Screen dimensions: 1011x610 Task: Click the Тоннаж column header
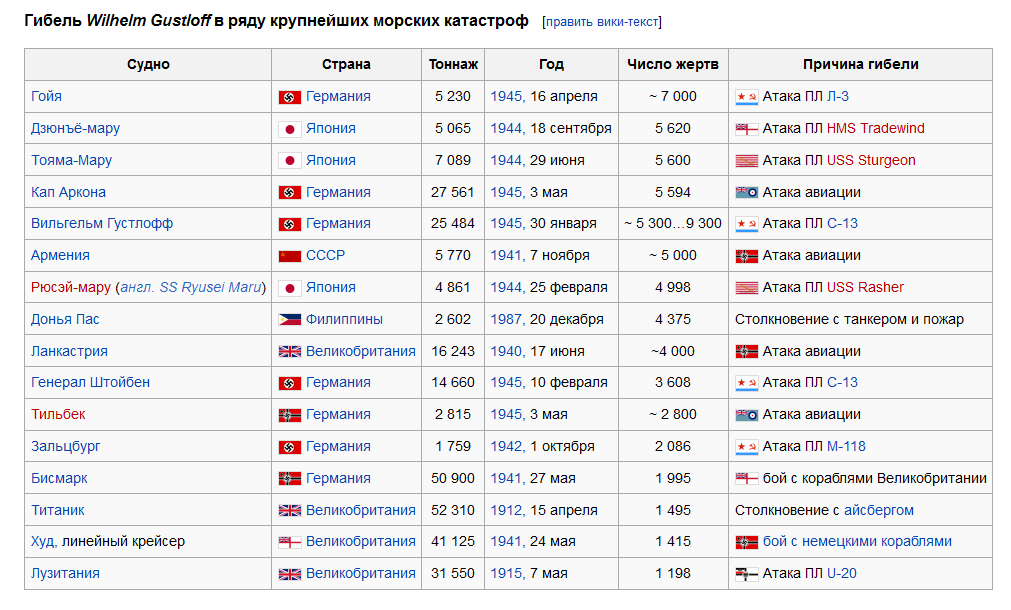453,64
